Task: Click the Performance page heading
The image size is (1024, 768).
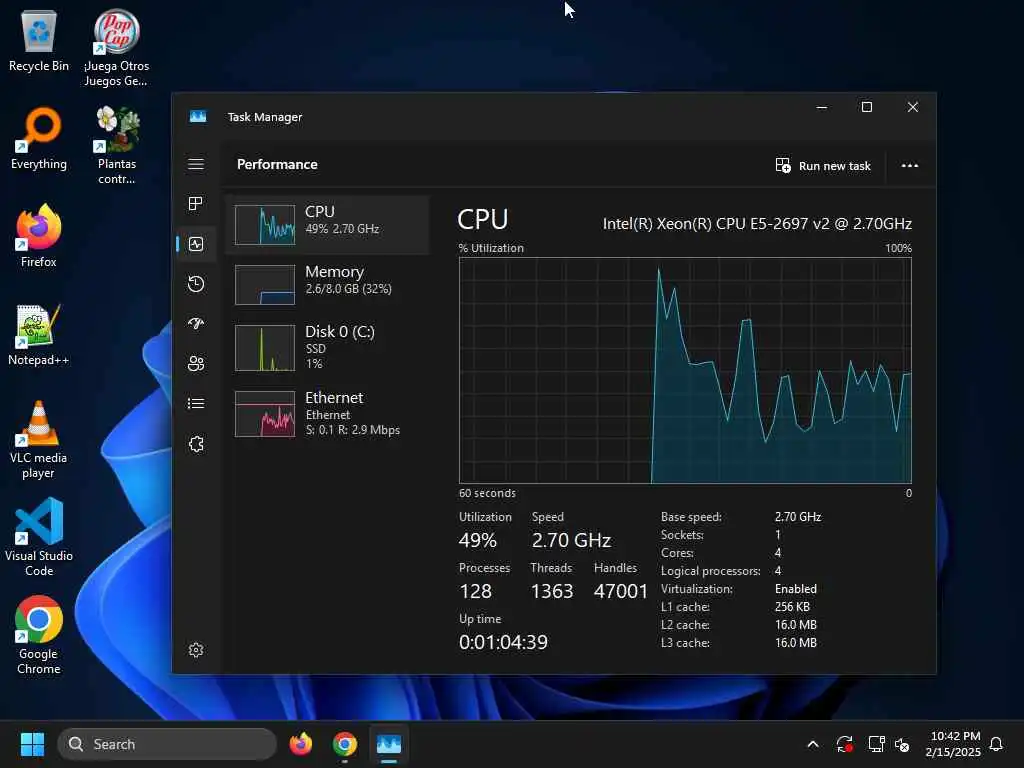Action: 277,165
